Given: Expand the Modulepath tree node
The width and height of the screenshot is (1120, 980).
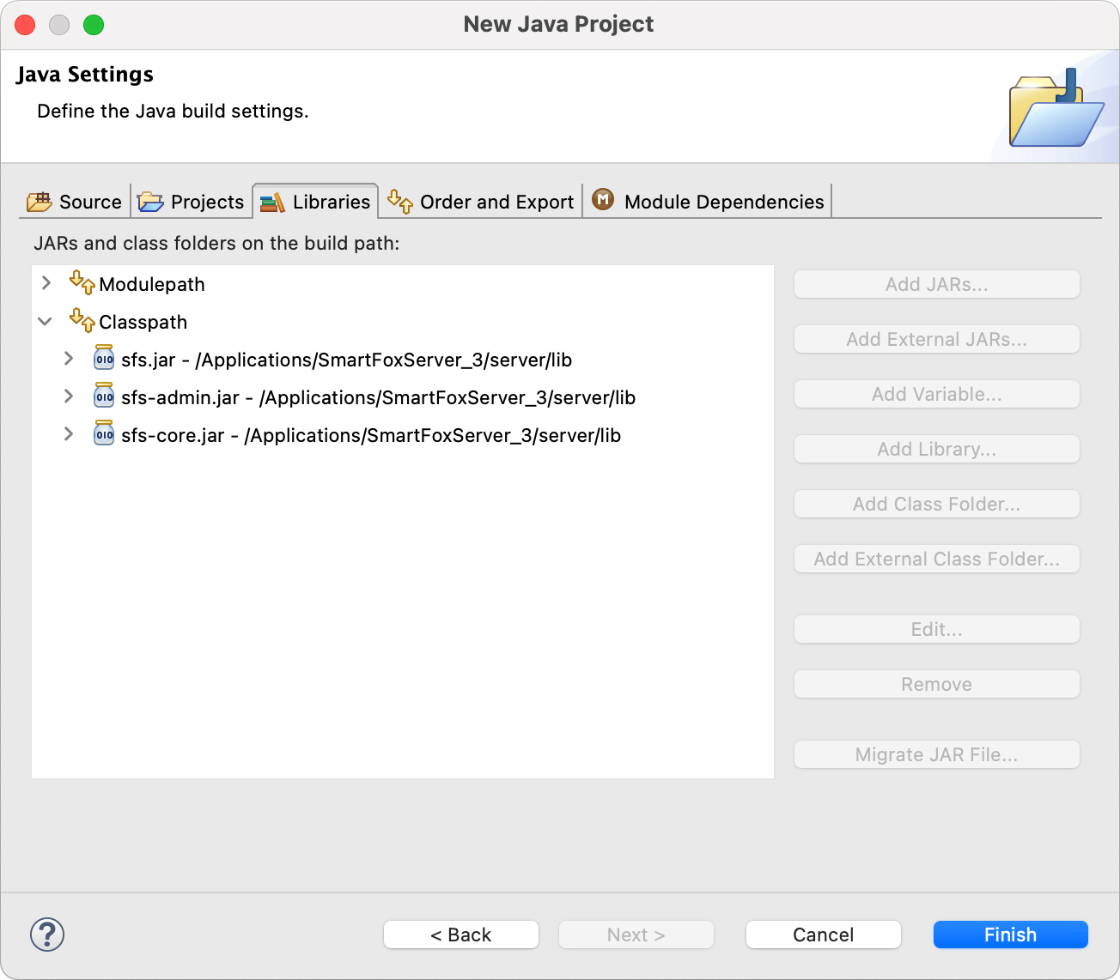Looking at the screenshot, I should 46,284.
